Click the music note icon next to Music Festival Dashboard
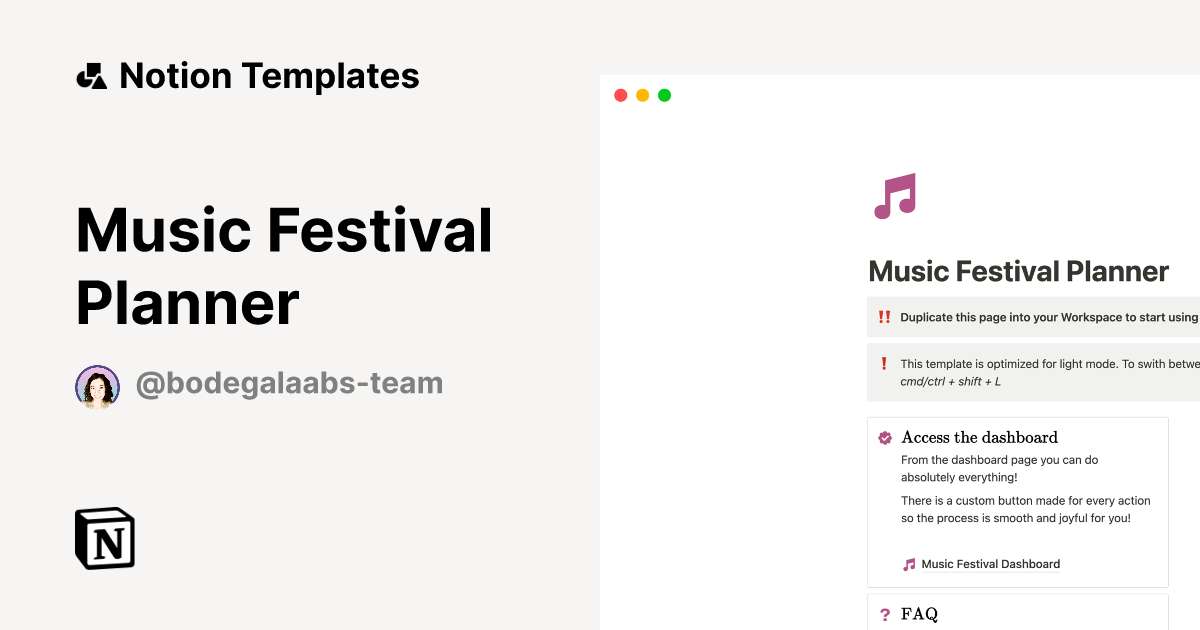 coord(908,563)
